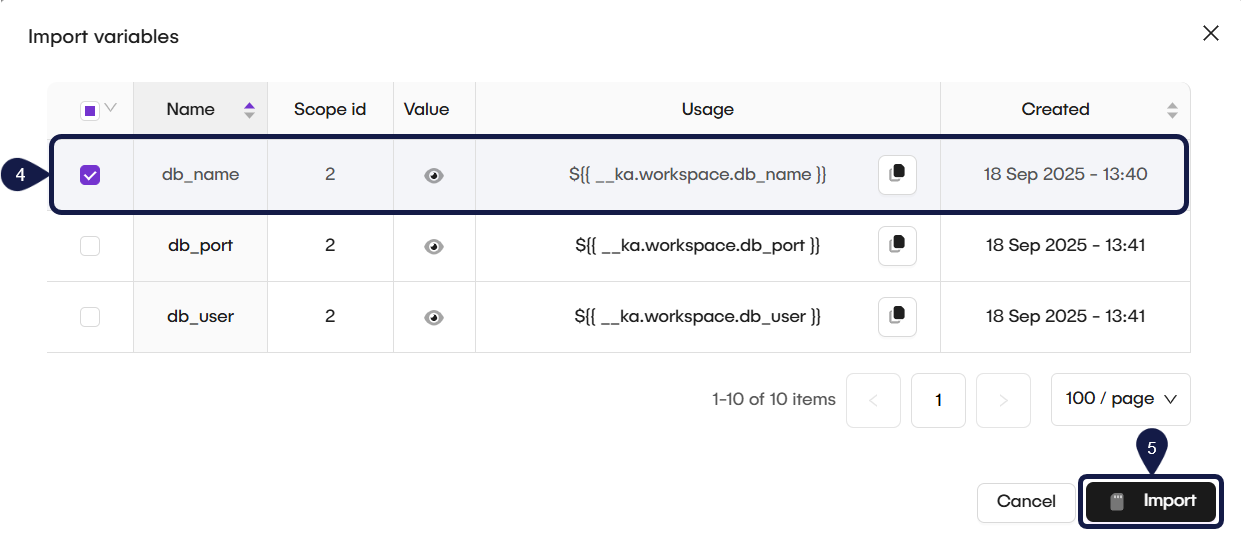This screenshot has height=540, width=1241.
Task: Select the db_port row checkbox
Action: click(x=90, y=246)
